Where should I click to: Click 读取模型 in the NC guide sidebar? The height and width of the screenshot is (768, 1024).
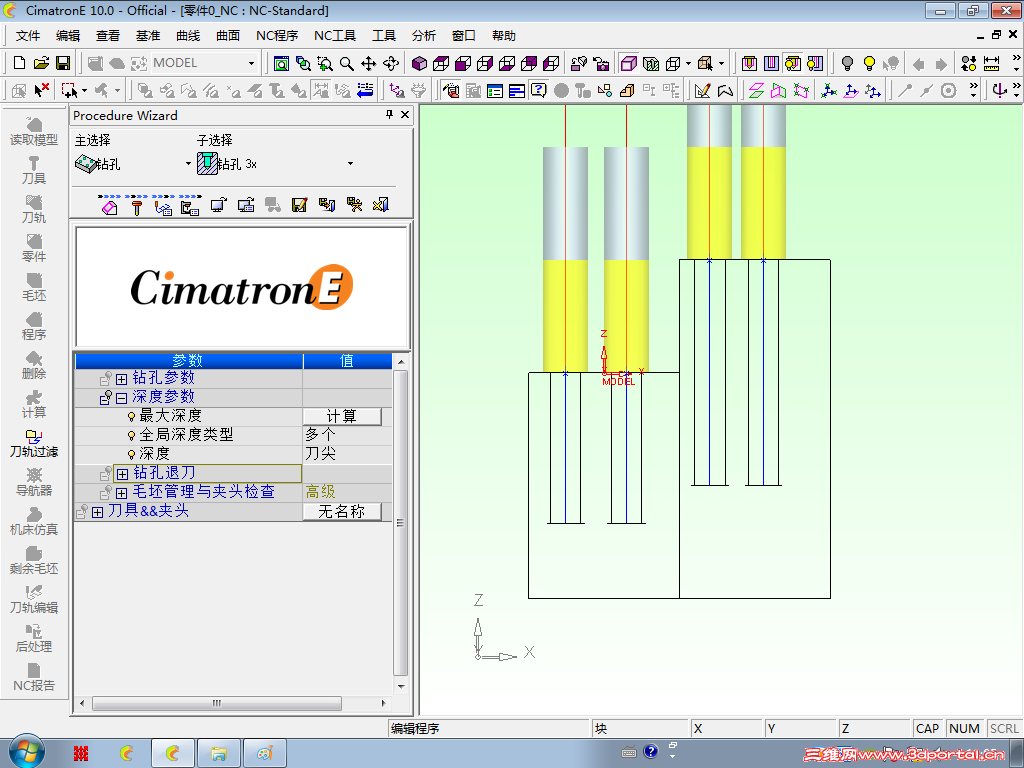pyautogui.click(x=34, y=131)
